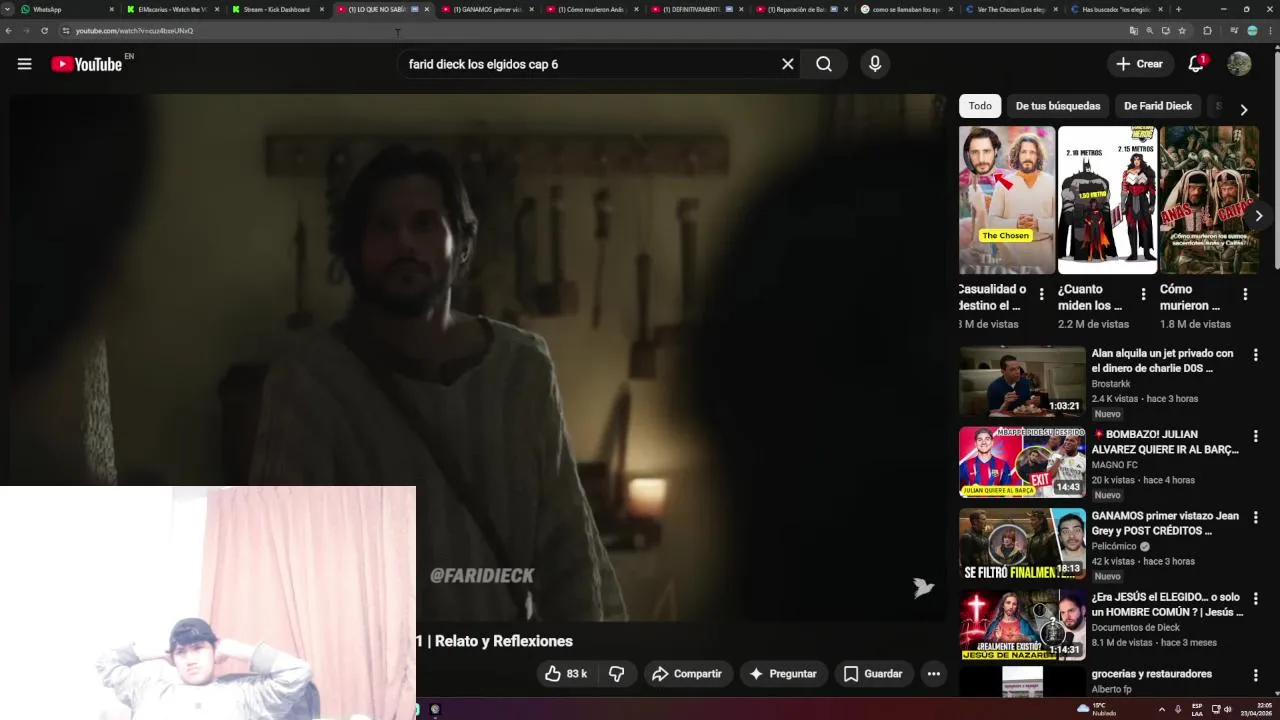This screenshot has width=1280, height=720.
Task: Open 'grocerias y restauradores' video
Action: (x=1152, y=674)
